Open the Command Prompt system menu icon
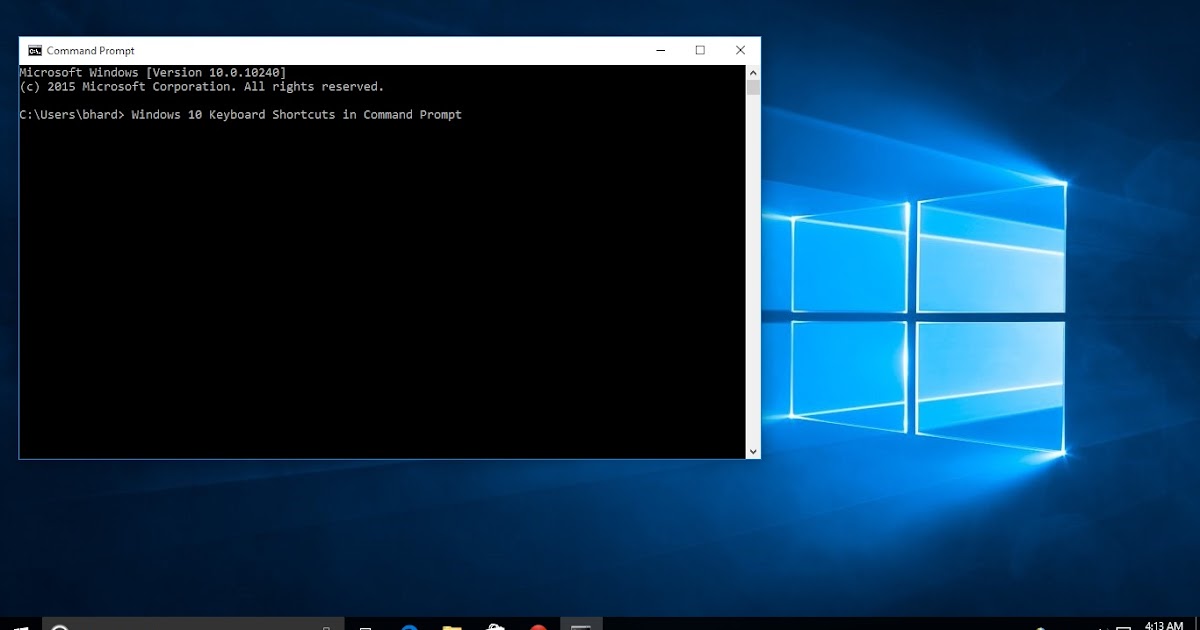Viewport: 1200px width, 630px height. point(32,50)
